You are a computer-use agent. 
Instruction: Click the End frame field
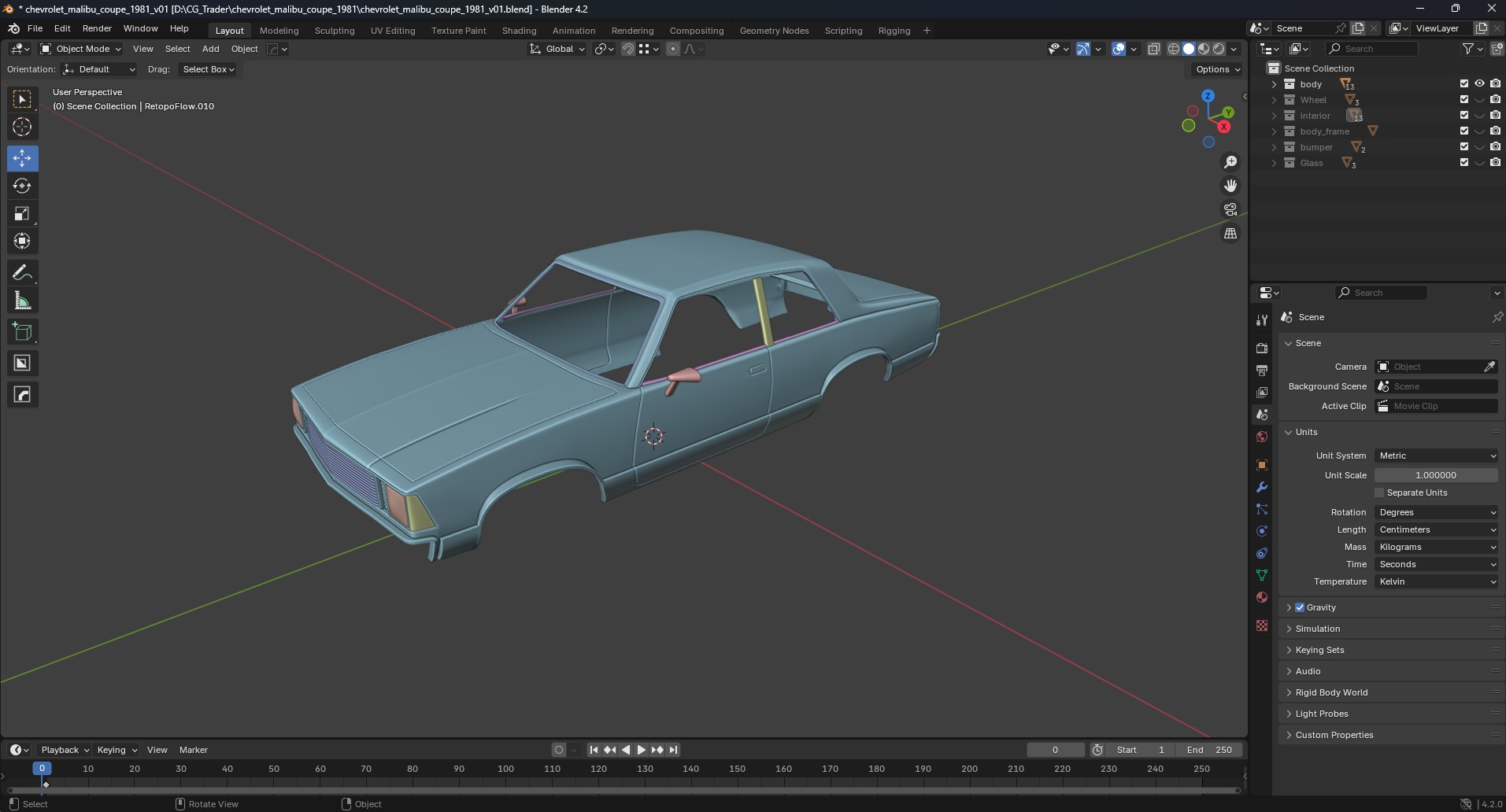click(1209, 750)
